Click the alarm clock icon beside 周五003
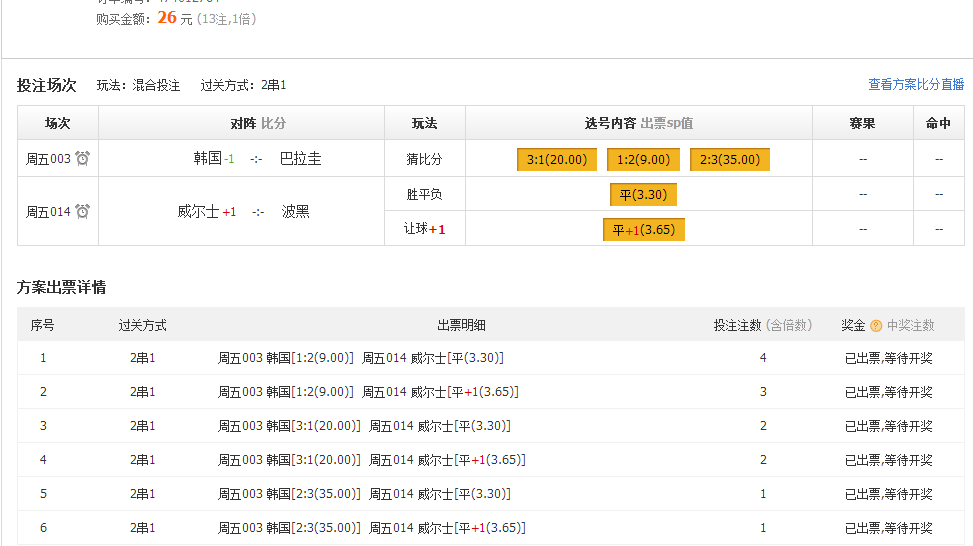Screen dimensions: 973x546 [x=83, y=158]
